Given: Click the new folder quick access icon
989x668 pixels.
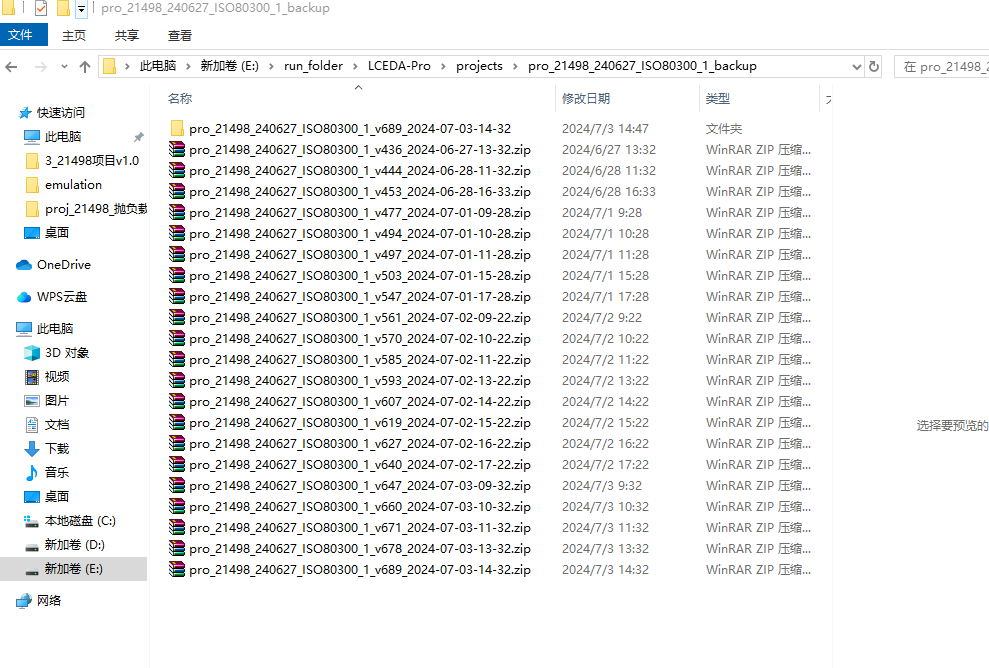Looking at the screenshot, I should [63, 8].
